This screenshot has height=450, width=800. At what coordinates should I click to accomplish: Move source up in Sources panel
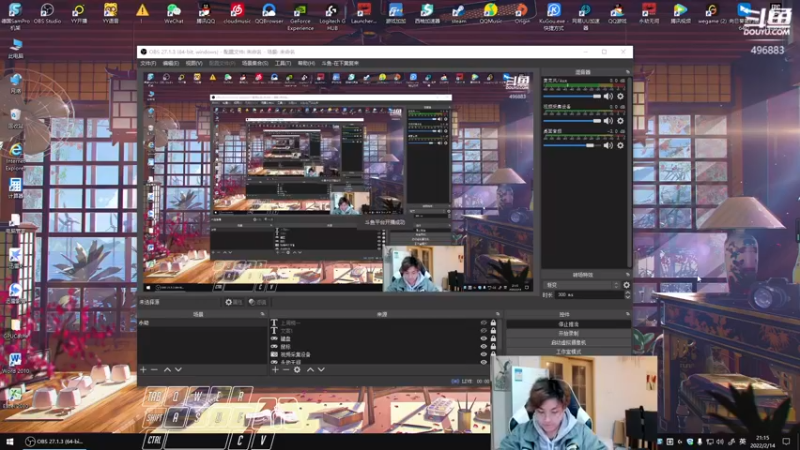click(310, 369)
